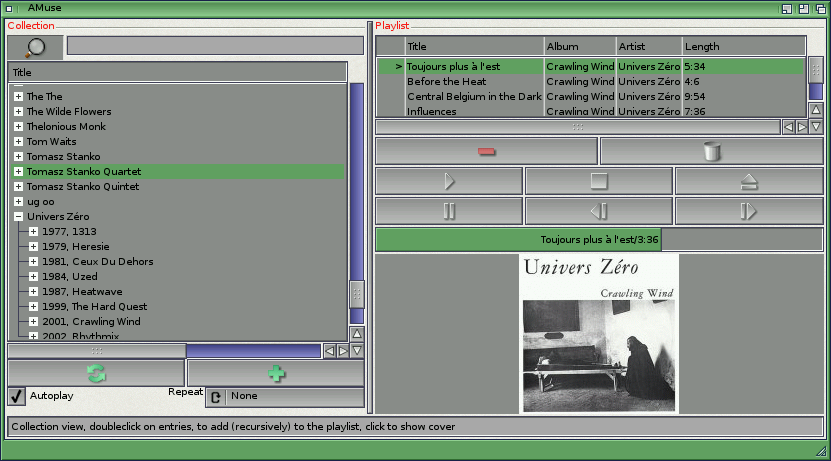Click the trash can clear-playlist button
The image size is (831, 461).
(x=712, y=152)
